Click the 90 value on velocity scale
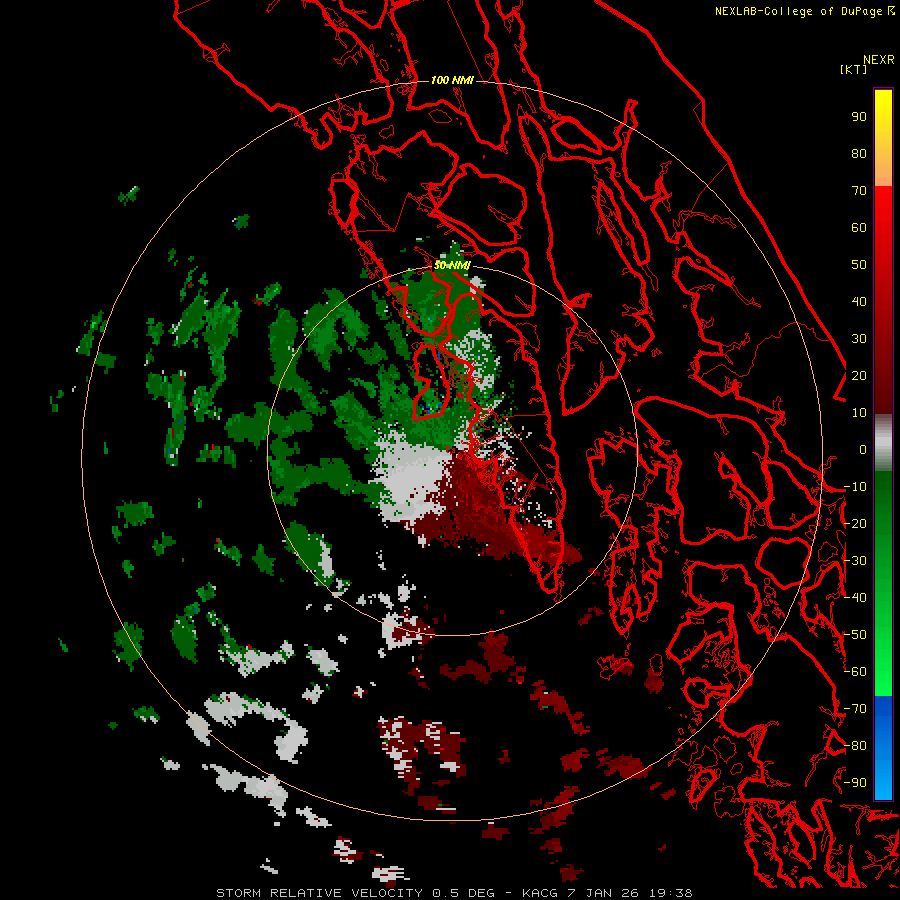 (x=859, y=117)
